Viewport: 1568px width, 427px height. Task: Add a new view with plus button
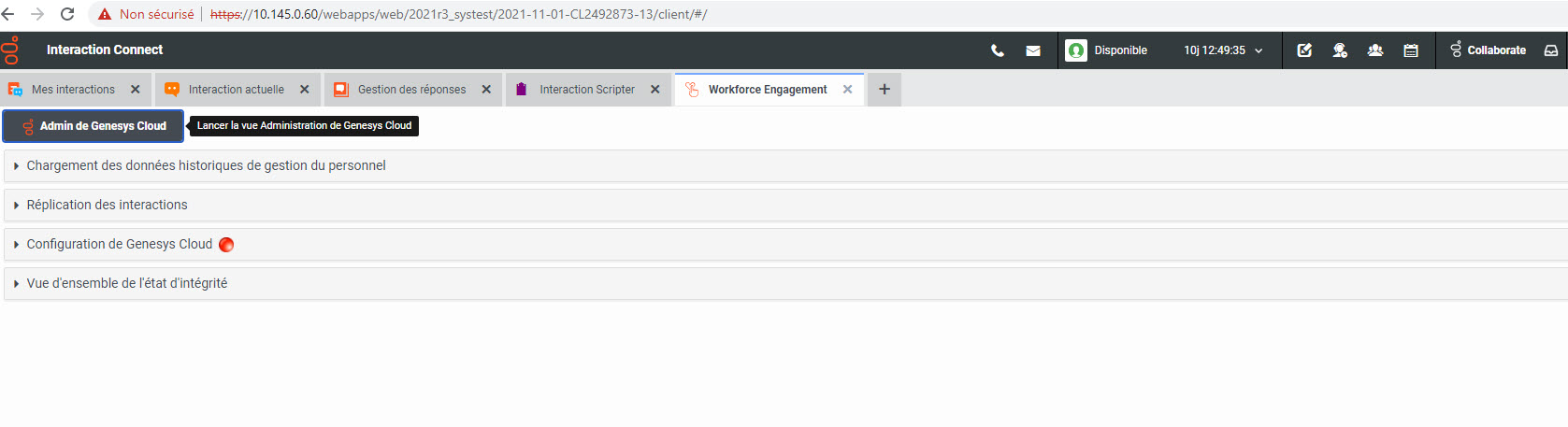(x=885, y=90)
